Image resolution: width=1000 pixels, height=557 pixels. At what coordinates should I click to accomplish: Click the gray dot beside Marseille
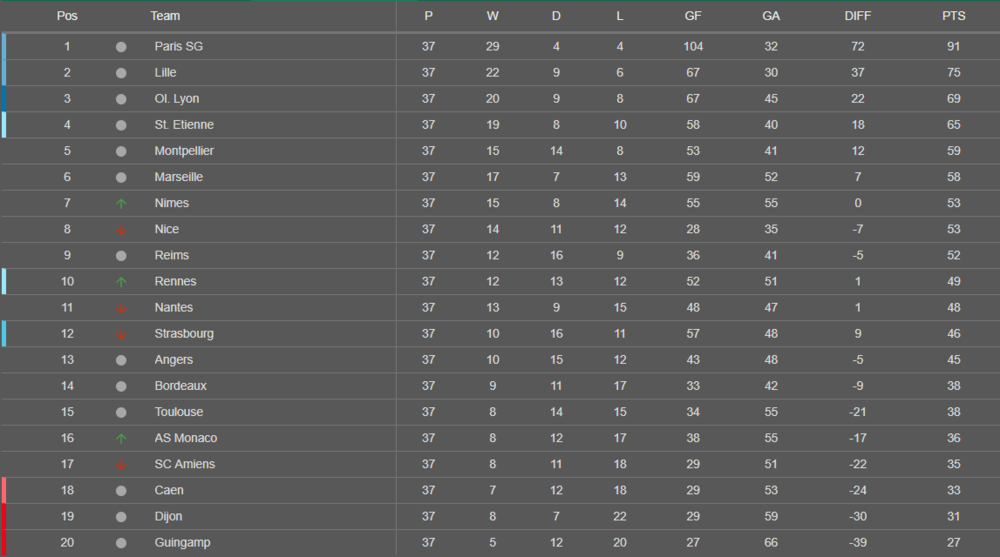121,177
